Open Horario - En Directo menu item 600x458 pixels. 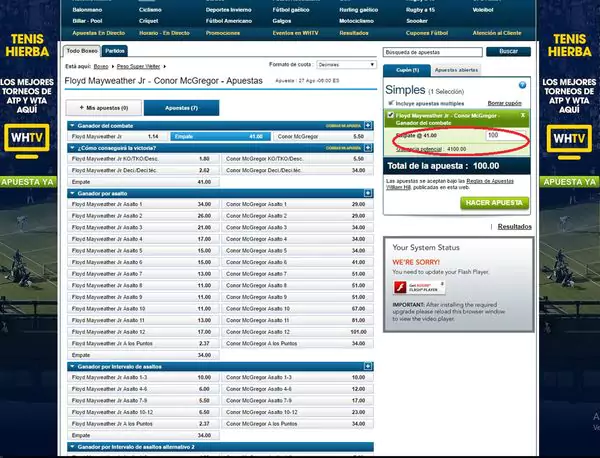point(164,33)
